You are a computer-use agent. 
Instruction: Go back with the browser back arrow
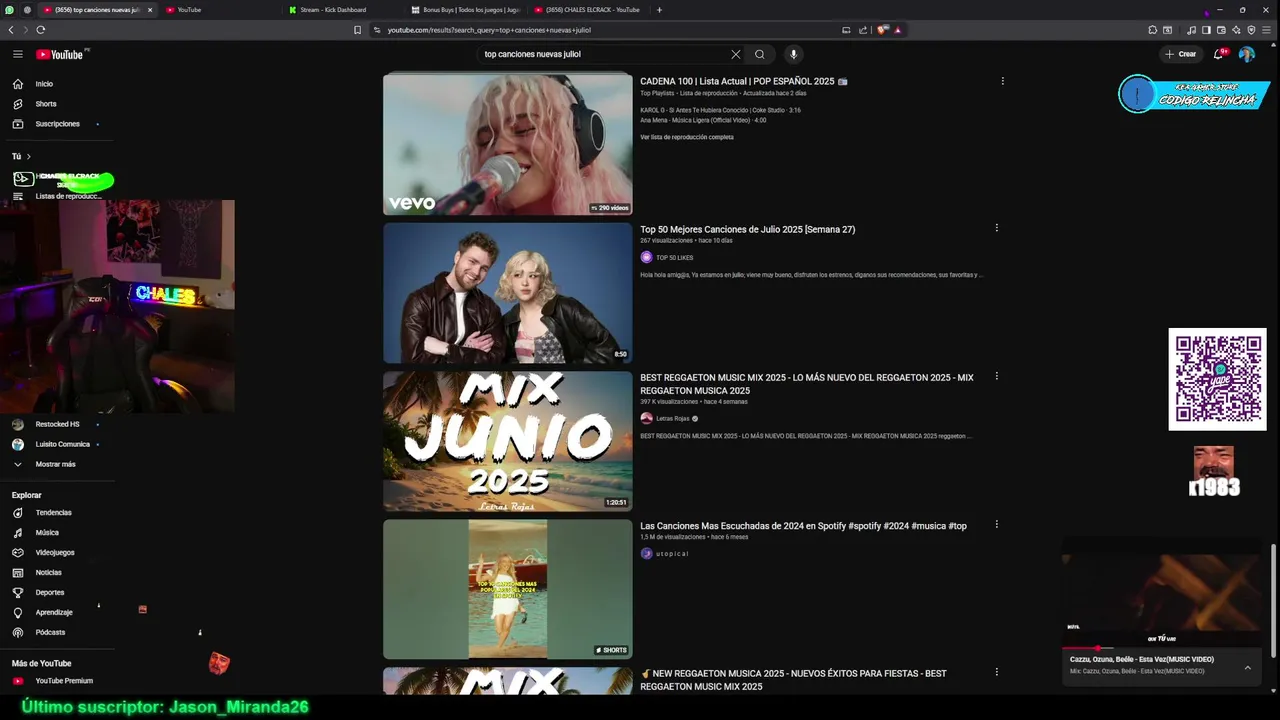(11, 30)
